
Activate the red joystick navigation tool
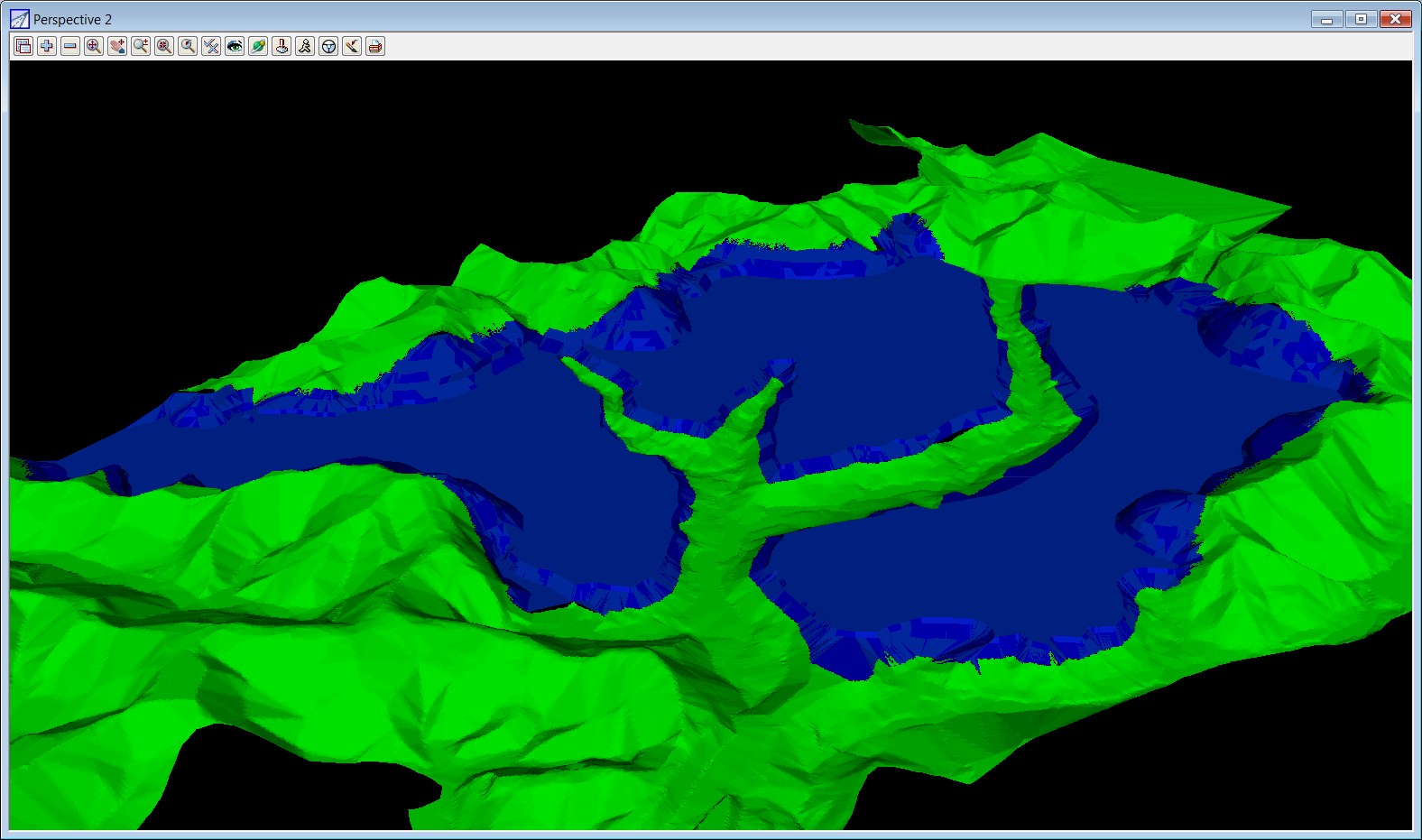(x=282, y=46)
